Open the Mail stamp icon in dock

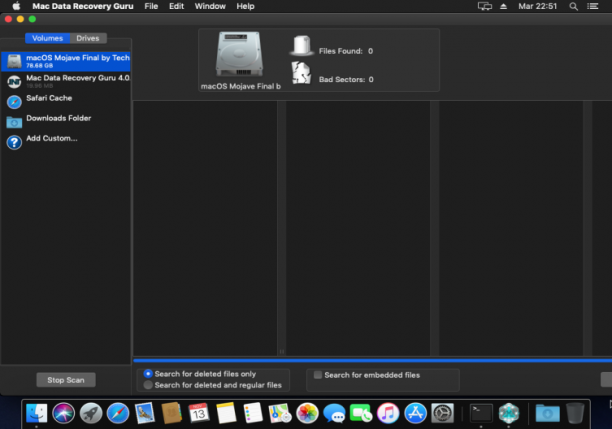pyautogui.click(x=145, y=413)
